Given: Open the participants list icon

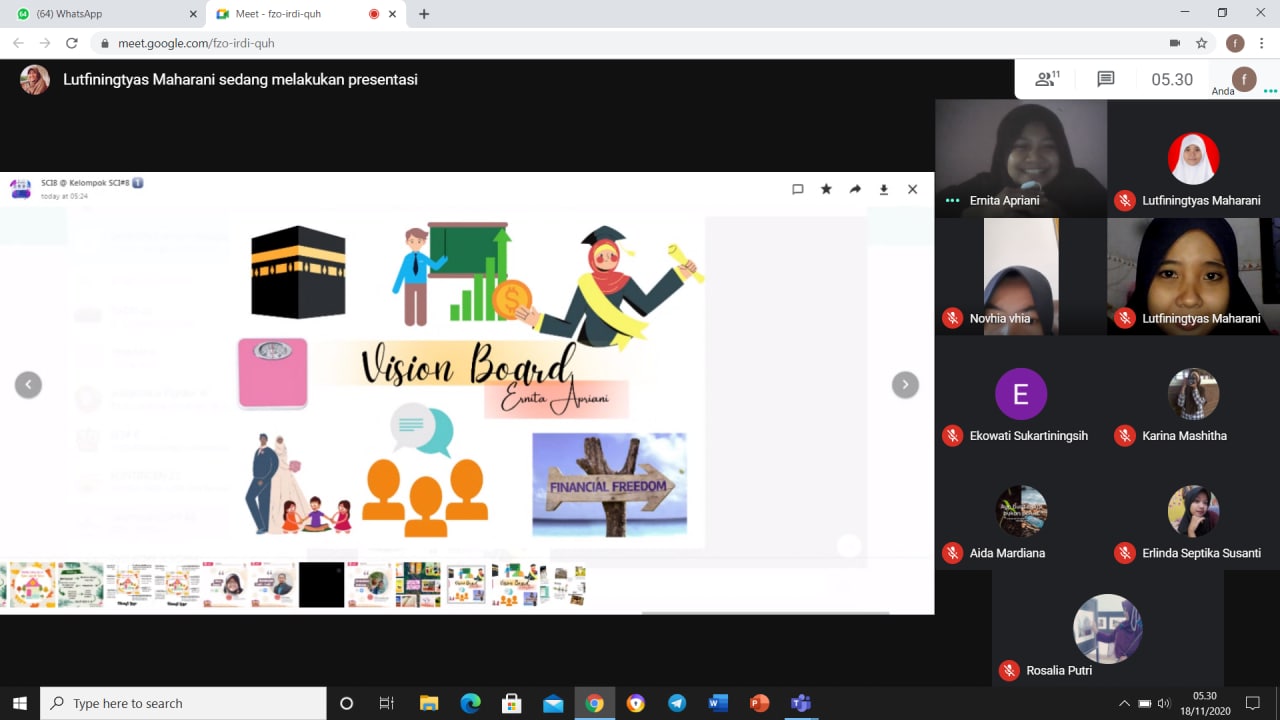Looking at the screenshot, I should (x=1046, y=79).
